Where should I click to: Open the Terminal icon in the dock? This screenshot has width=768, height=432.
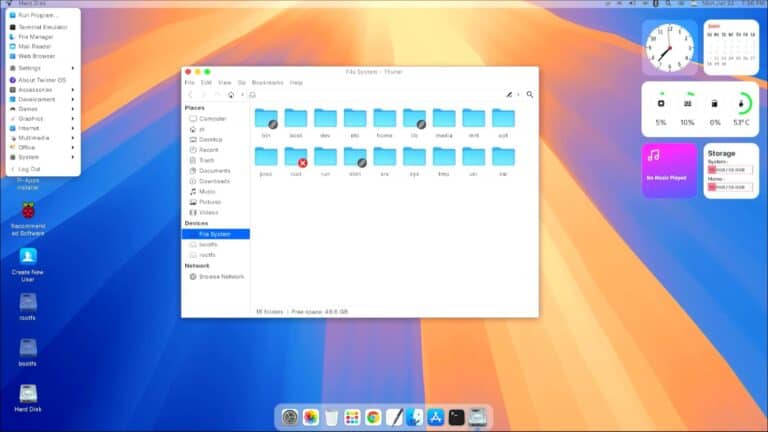pos(456,417)
